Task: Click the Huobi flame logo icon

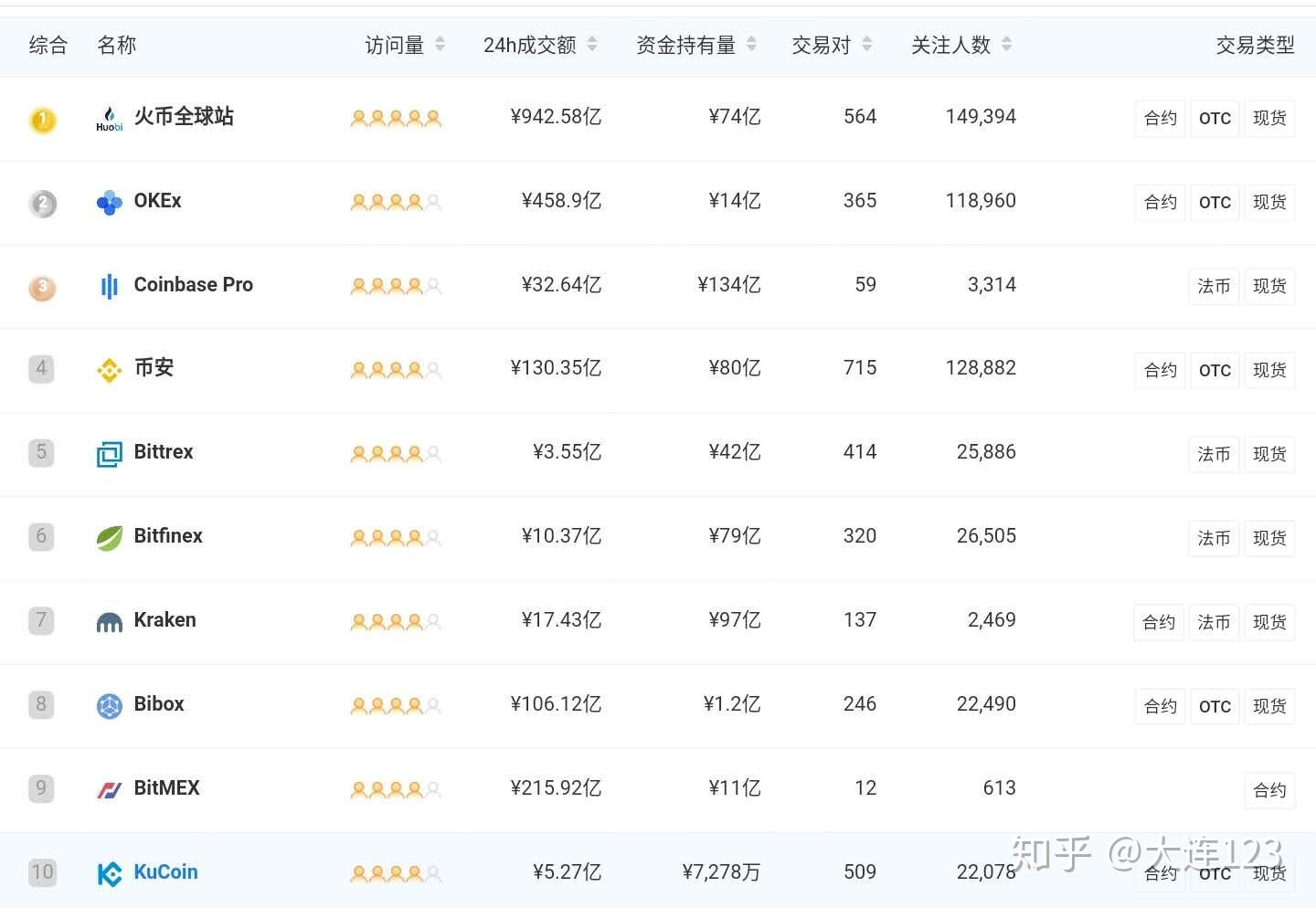Action: pyautogui.click(x=109, y=118)
